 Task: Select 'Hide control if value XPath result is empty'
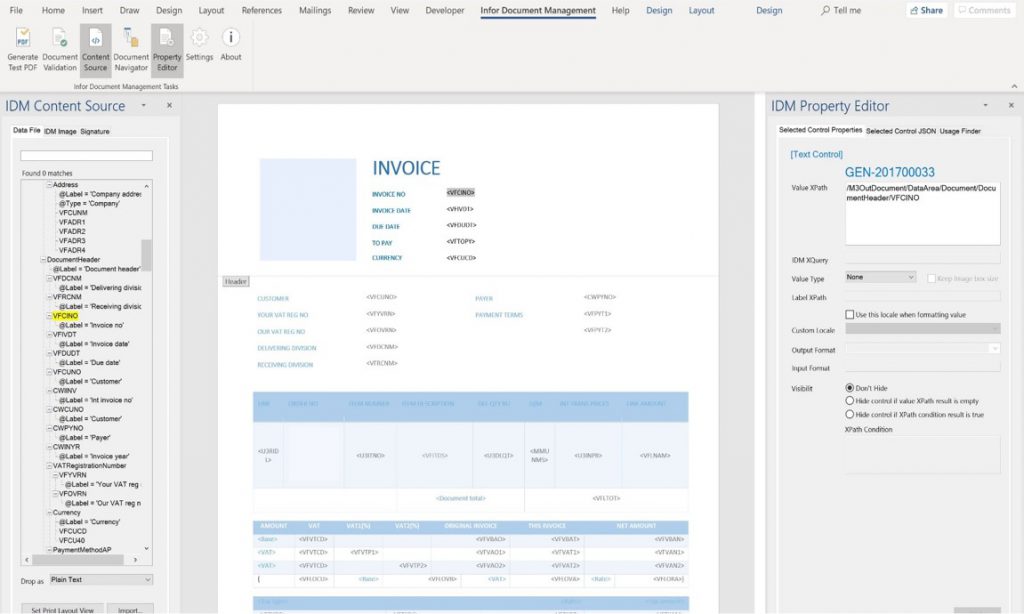click(850, 401)
